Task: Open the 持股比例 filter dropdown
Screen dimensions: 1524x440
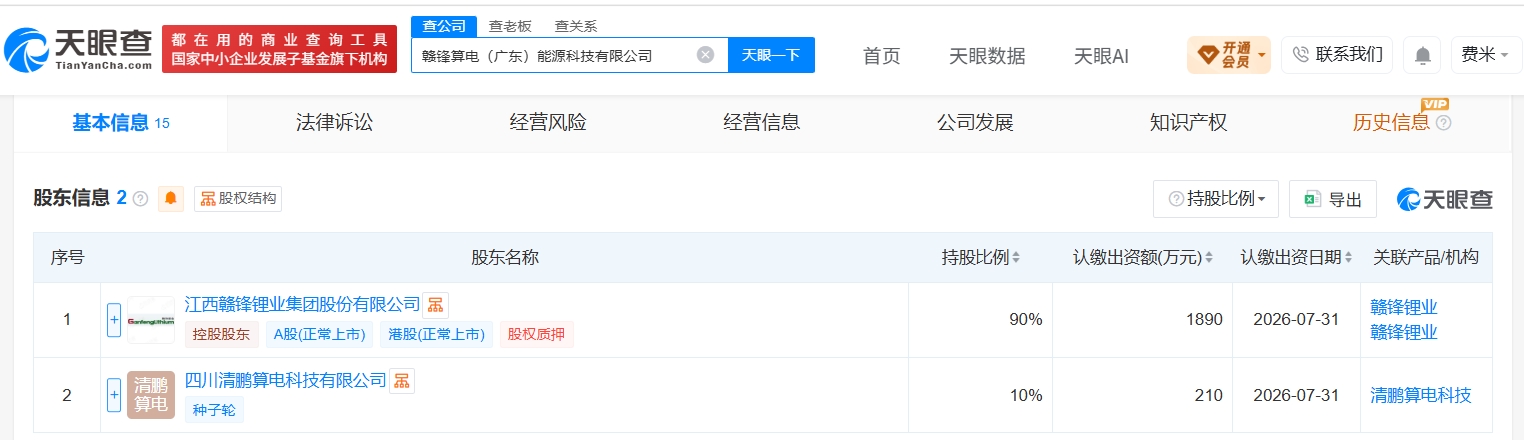Action: 1216,199
